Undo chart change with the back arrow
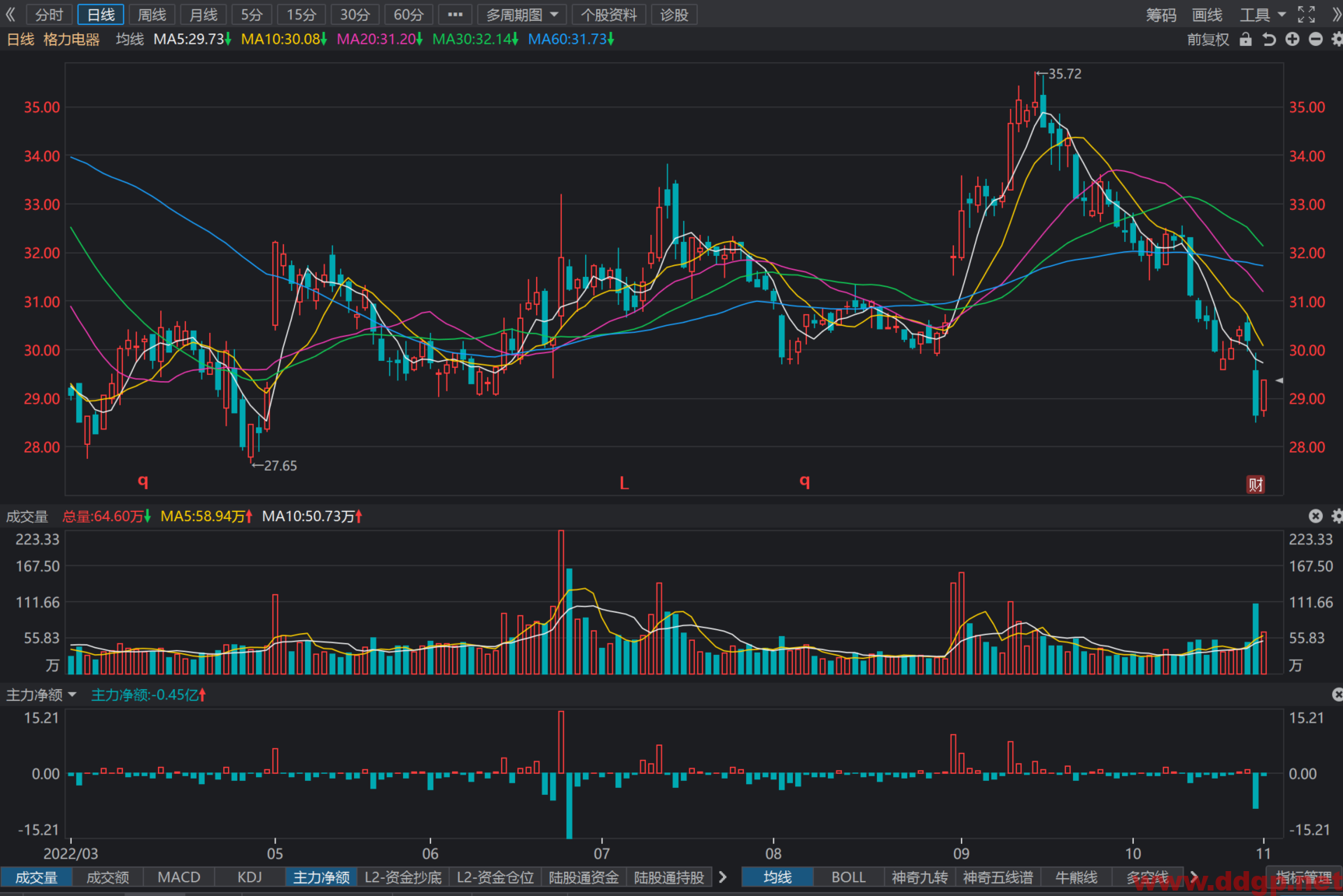Screen dimensions: 1343x896 point(1269,39)
